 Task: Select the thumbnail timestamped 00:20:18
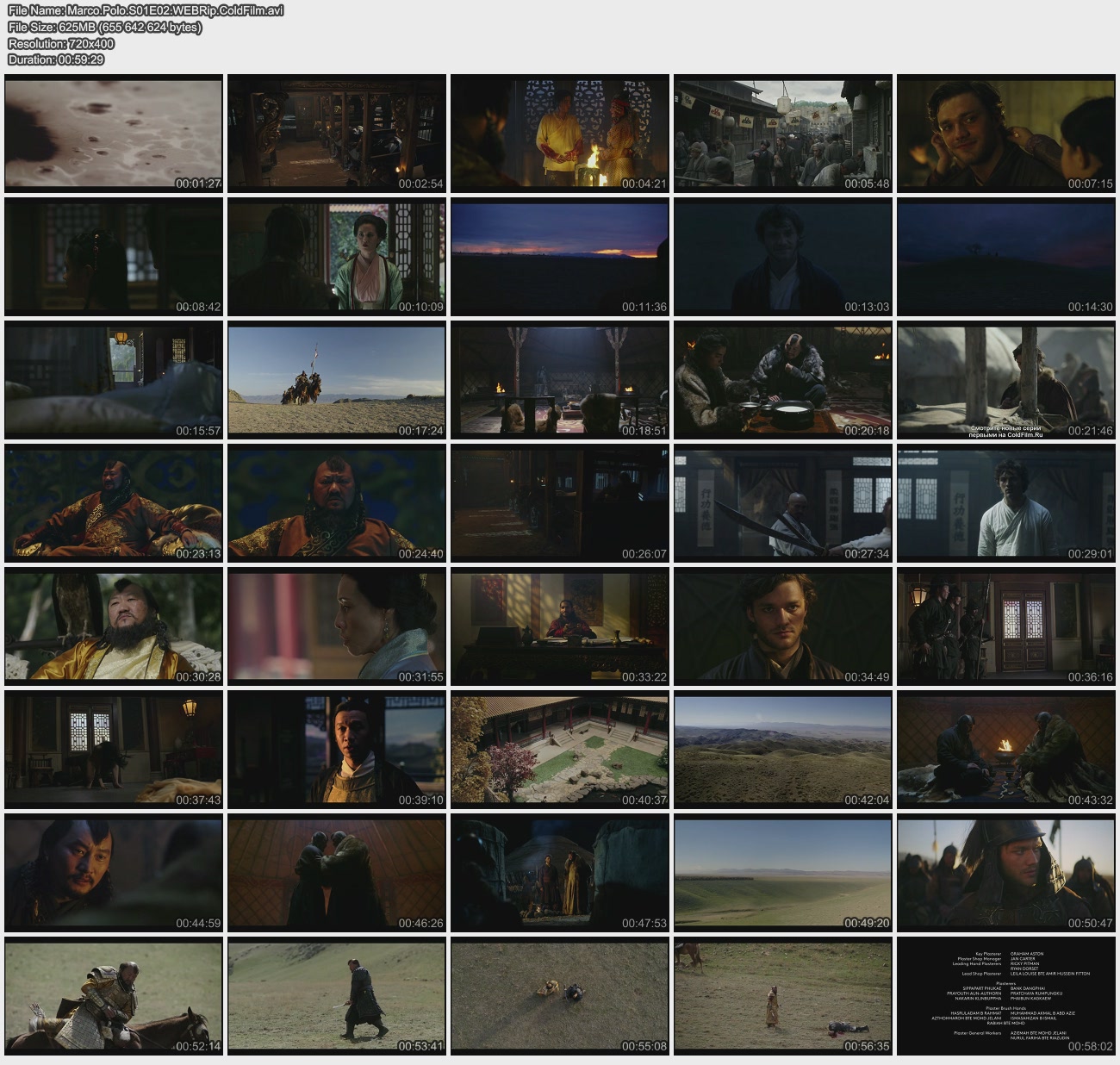click(x=782, y=381)
